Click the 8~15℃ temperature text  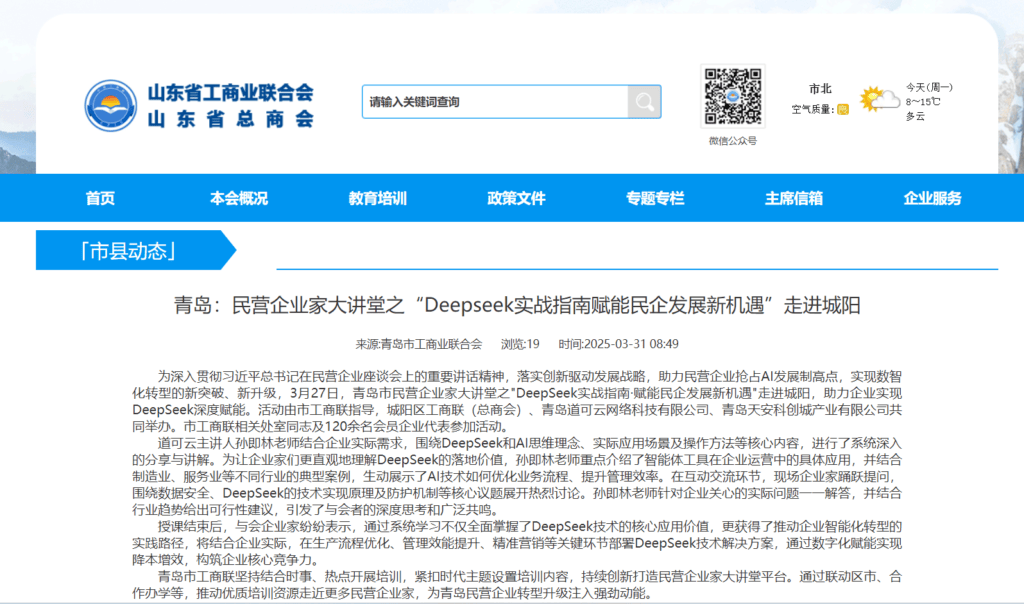click(x=923, y=102)
